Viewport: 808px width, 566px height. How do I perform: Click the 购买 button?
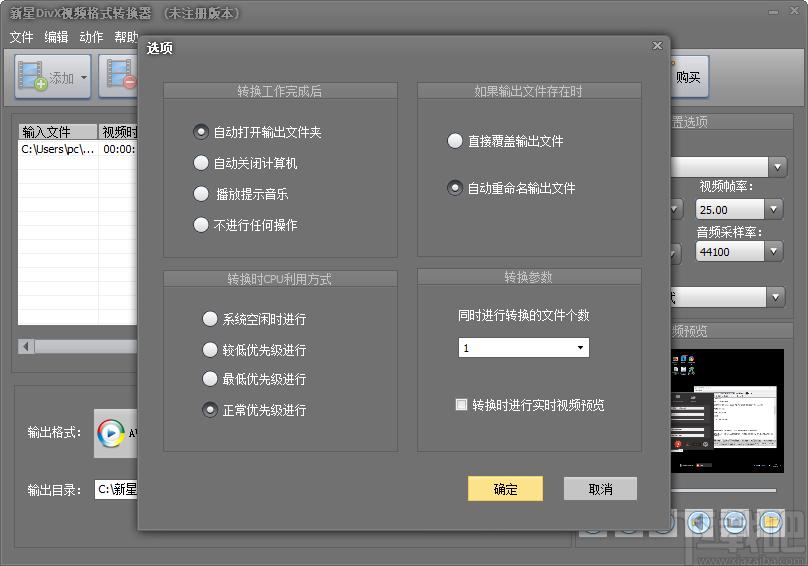689,77
